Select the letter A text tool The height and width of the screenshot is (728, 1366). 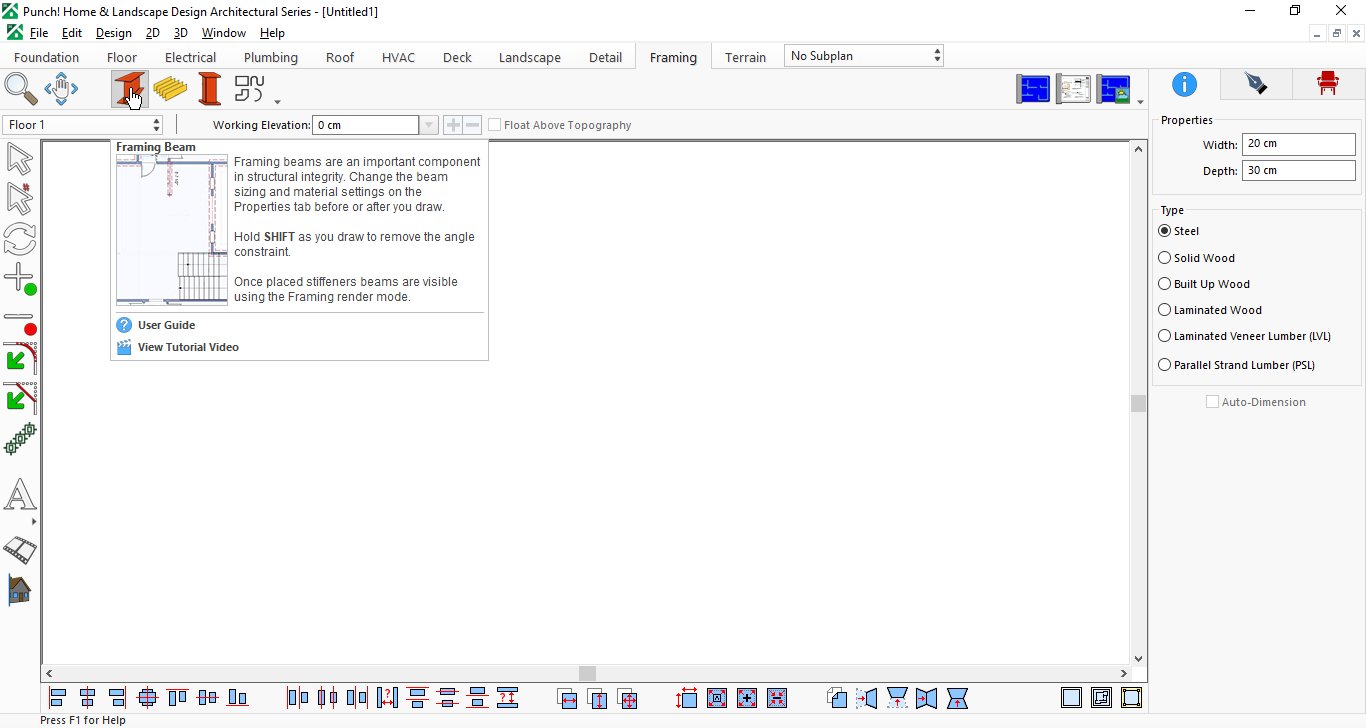(x=20, y=495)
